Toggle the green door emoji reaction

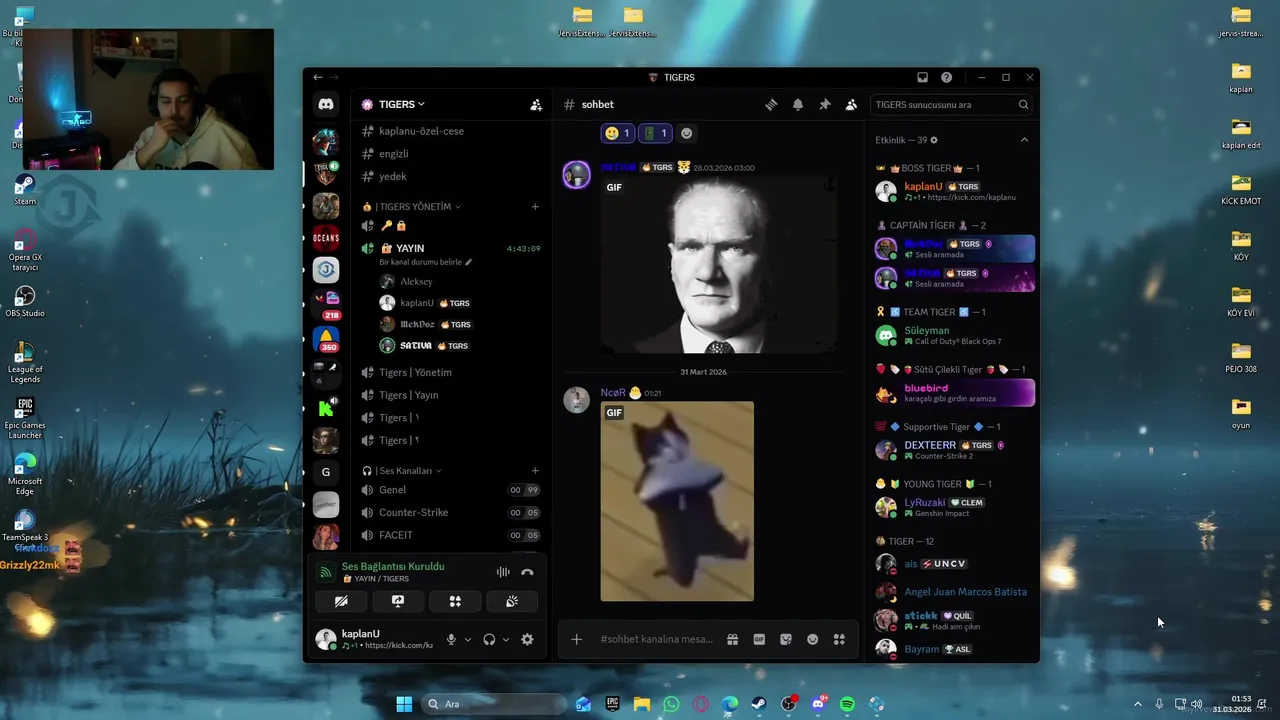(655, 133)
